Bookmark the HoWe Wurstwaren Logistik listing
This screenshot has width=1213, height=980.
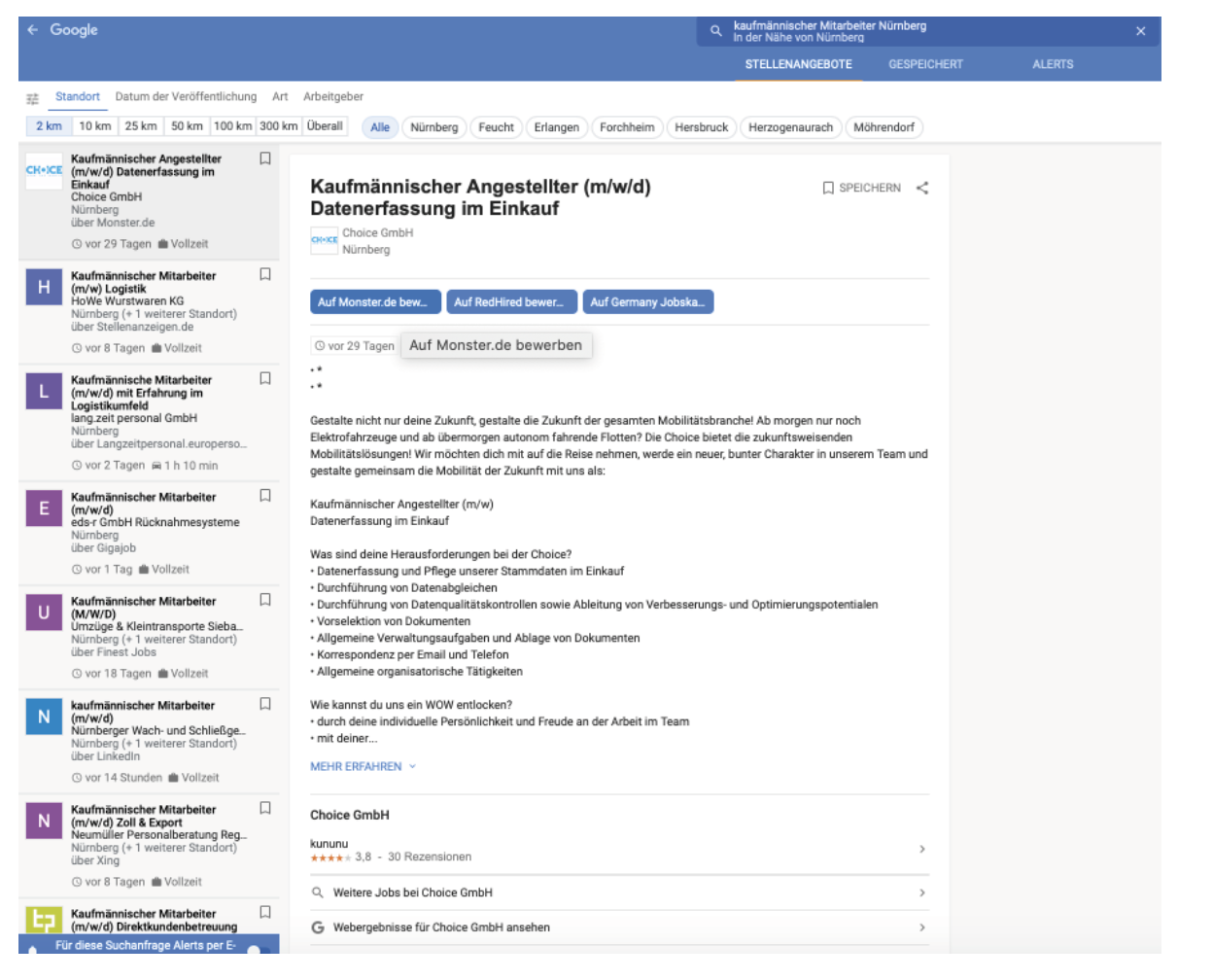(x=265, y=275)
